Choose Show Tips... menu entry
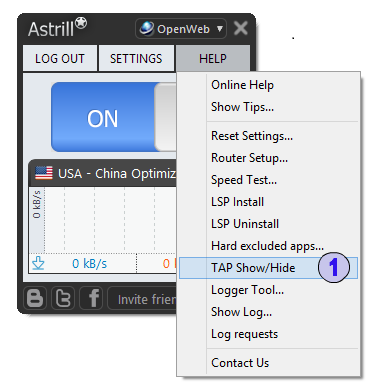376x389 pixels. click(x=242, y=107)
